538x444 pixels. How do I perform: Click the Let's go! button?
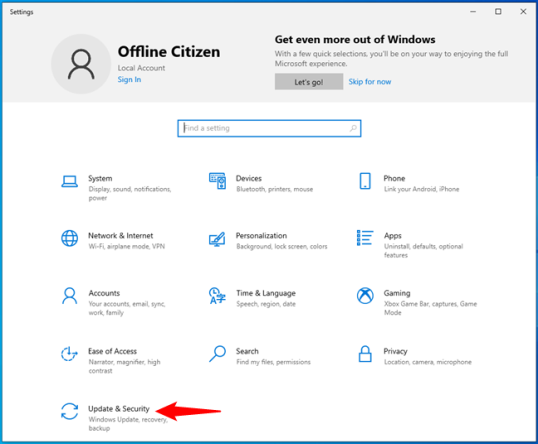[309, 82]
